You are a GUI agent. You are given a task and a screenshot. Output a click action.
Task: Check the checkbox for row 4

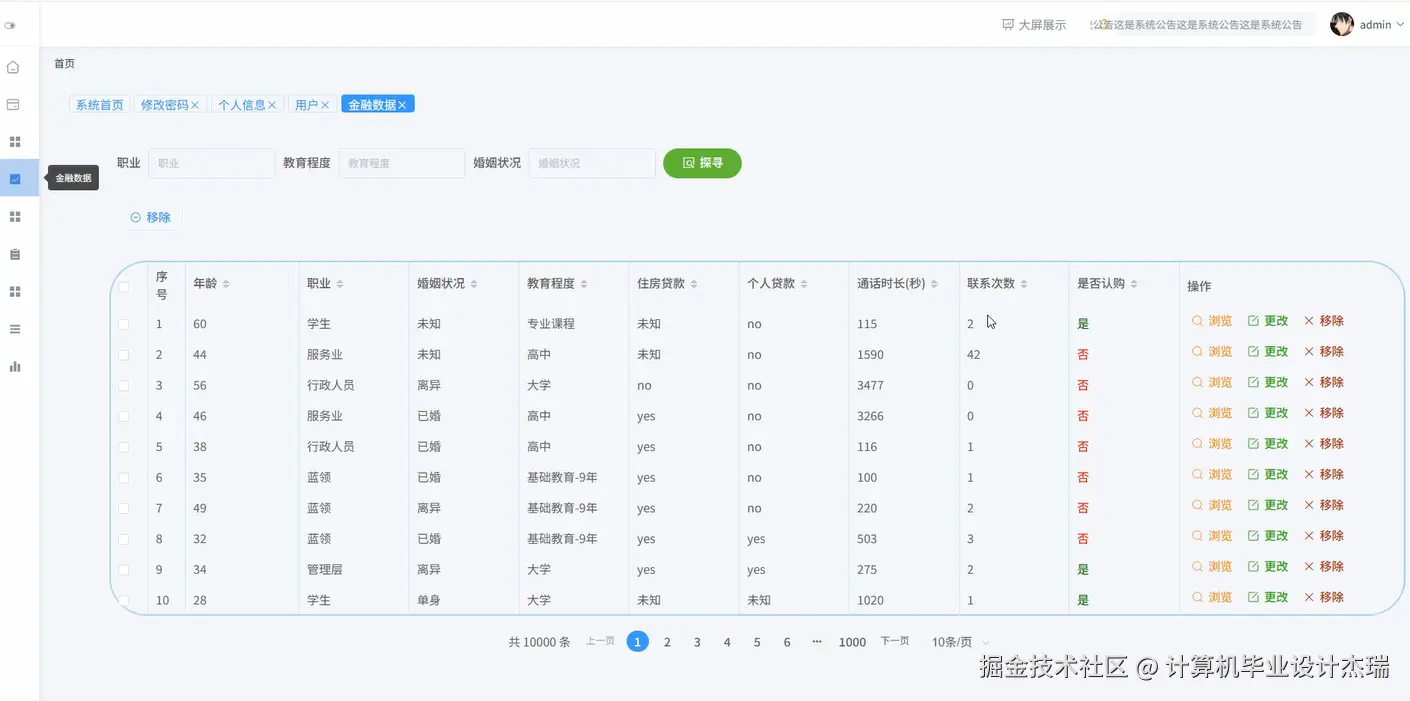[124, 416]
